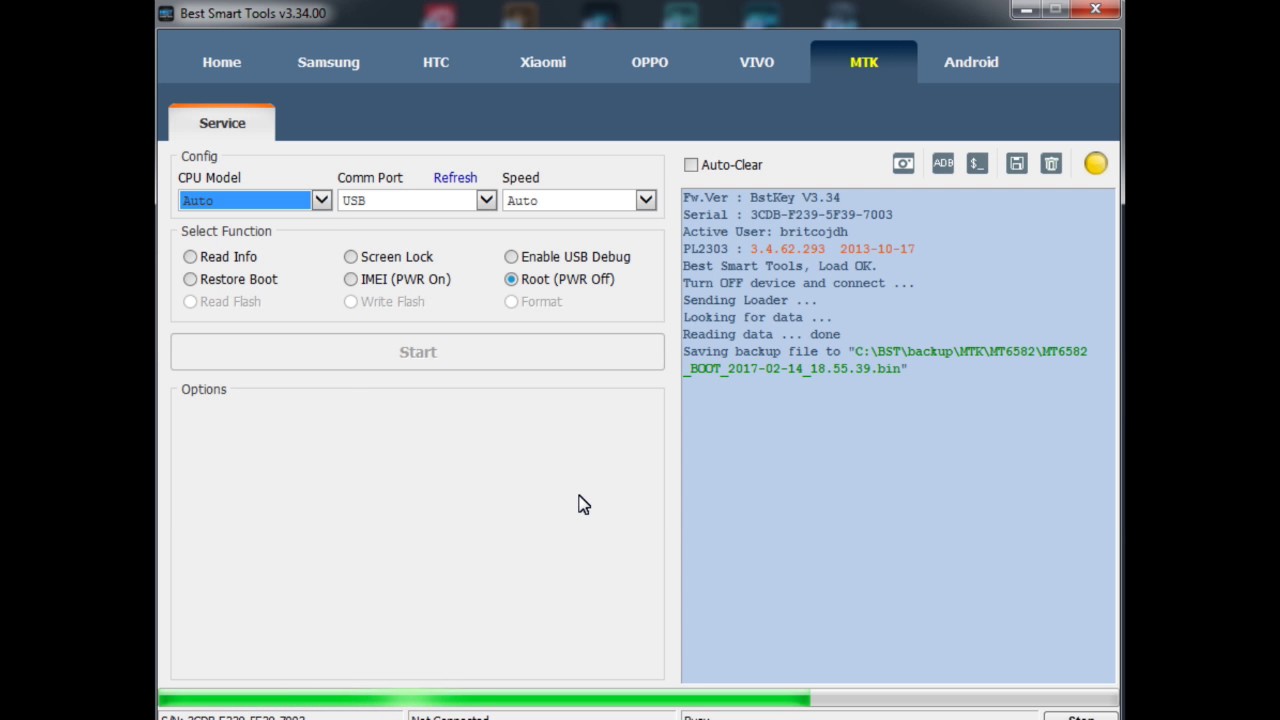Image resolution: width=1280 pixels, height=720 pixels.
Task: Select the MTK tab
Action: (x=864, y=62)
